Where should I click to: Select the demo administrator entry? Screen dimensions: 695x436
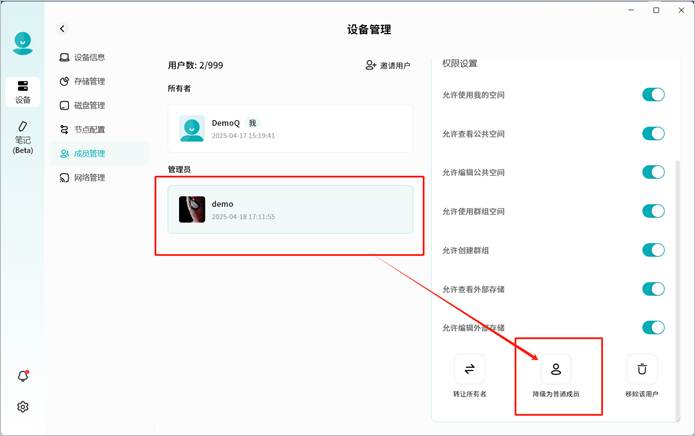coord(290,209)
